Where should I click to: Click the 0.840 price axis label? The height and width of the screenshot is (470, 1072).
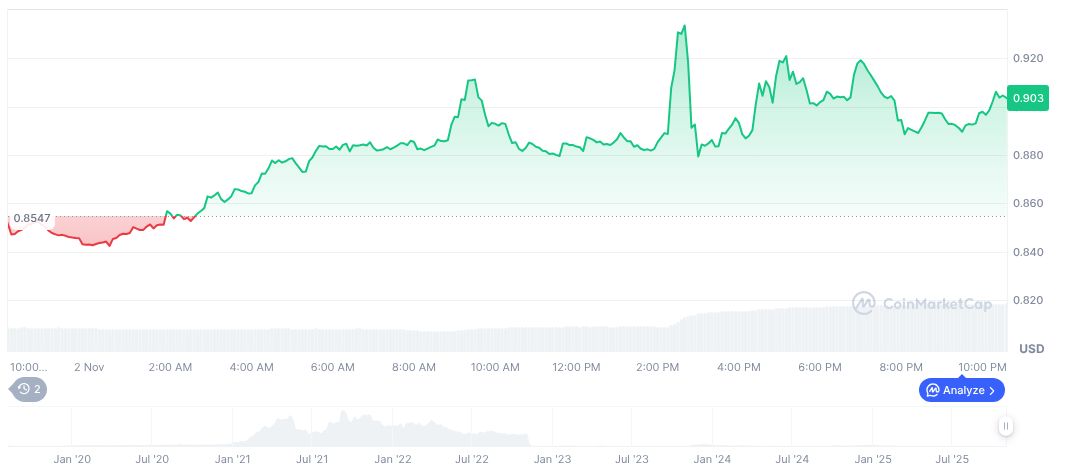point(1028,252)
